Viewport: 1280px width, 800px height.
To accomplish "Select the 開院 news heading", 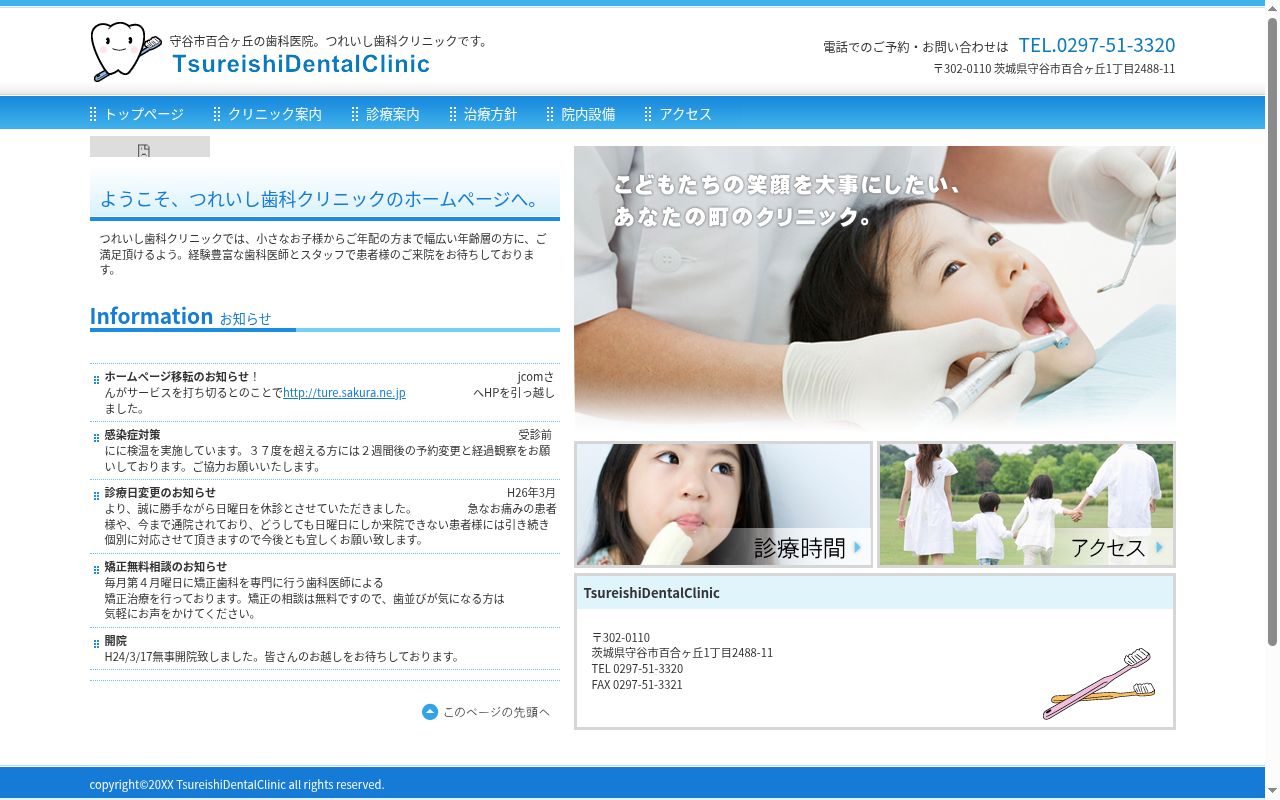I will pyautogui.click(x=116, y=641).
